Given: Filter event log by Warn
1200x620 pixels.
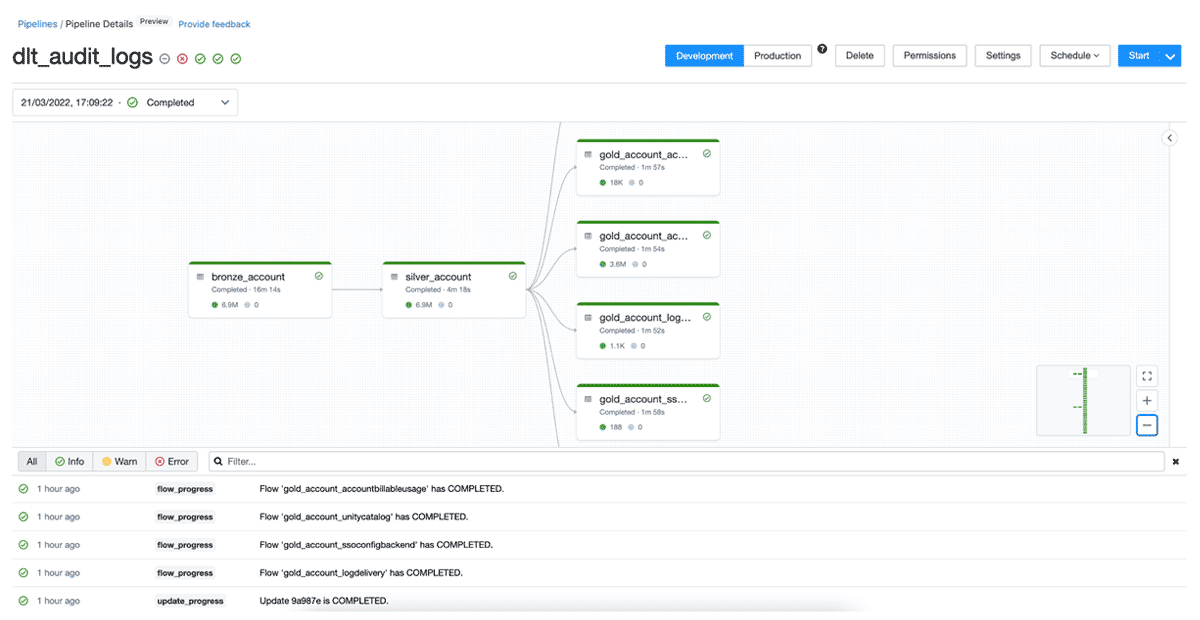Looking at the screenshot, I should (x=120, y=461).
